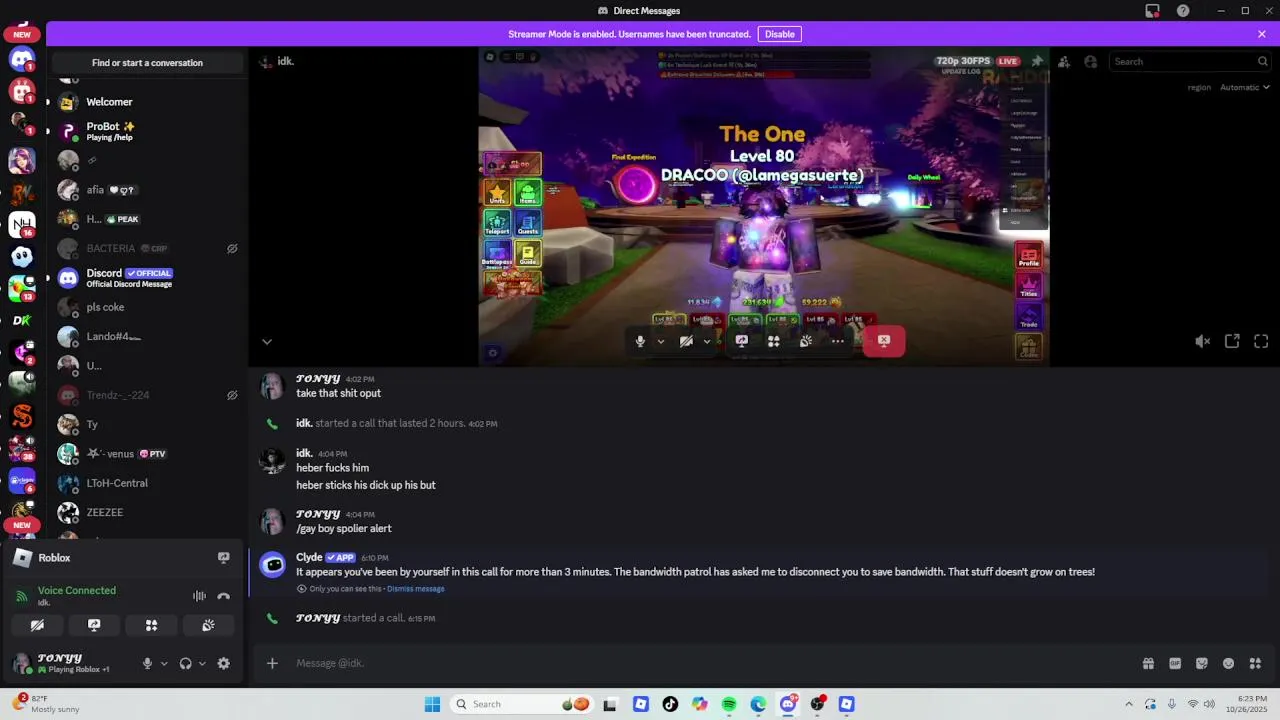
Task: Expand input device options next to microphone
Action: click(164, 663)
